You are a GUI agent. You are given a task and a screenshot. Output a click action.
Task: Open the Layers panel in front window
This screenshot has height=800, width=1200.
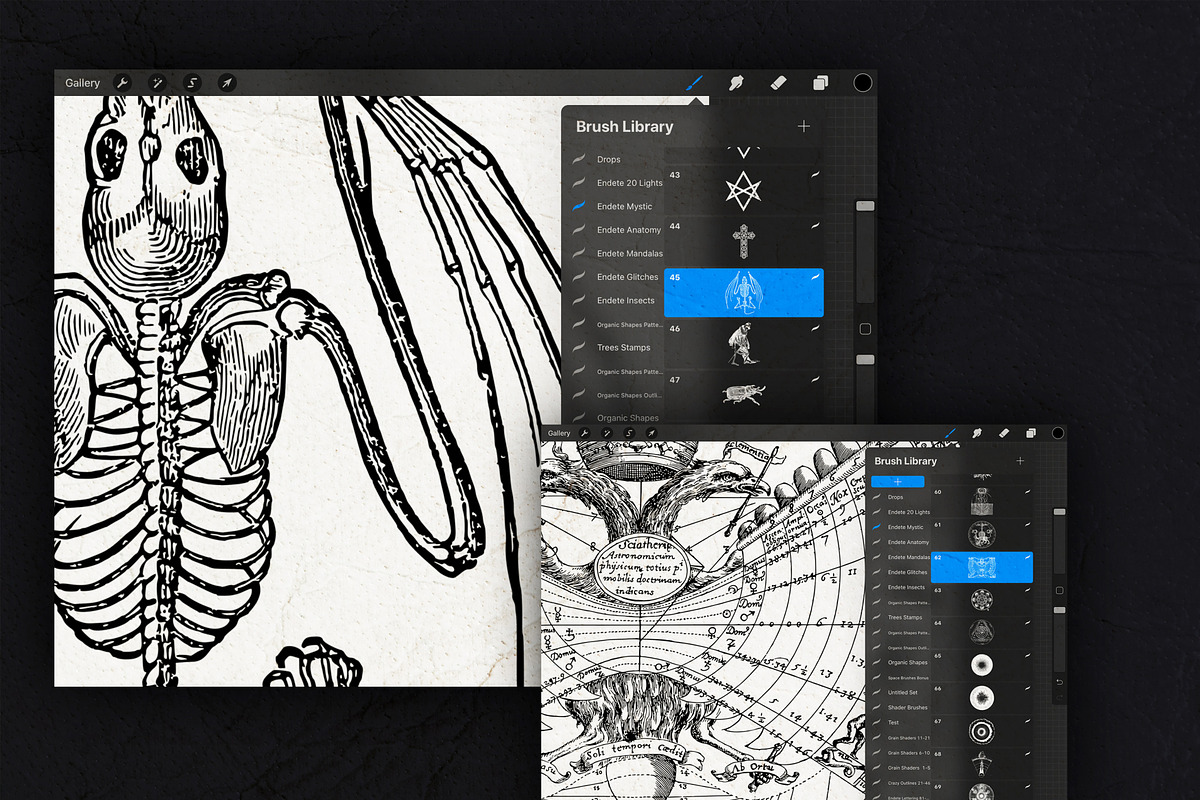[1031, 433]
